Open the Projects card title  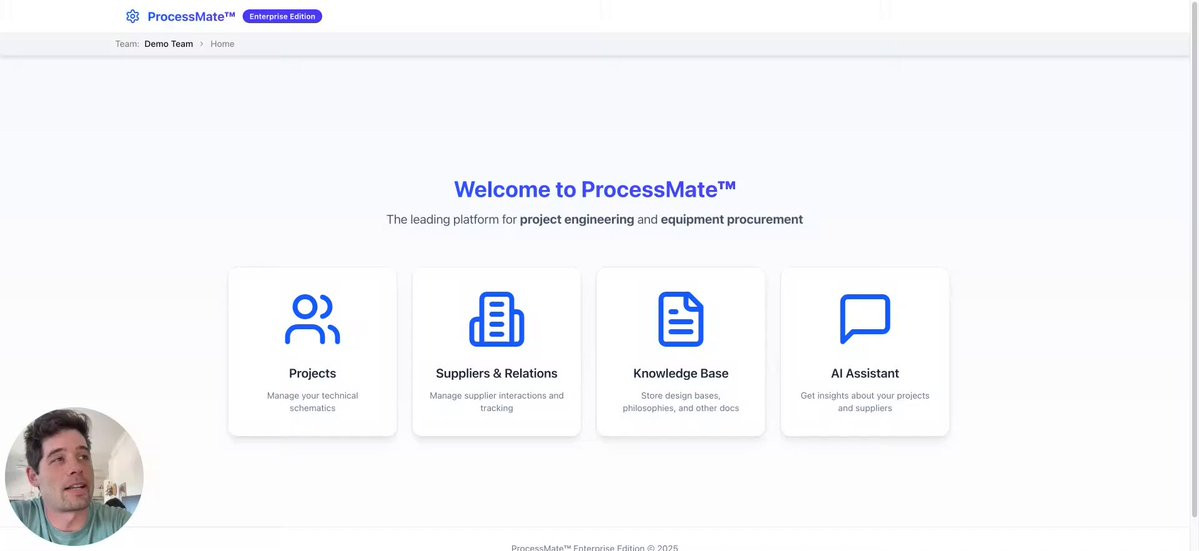coord(312,374)
